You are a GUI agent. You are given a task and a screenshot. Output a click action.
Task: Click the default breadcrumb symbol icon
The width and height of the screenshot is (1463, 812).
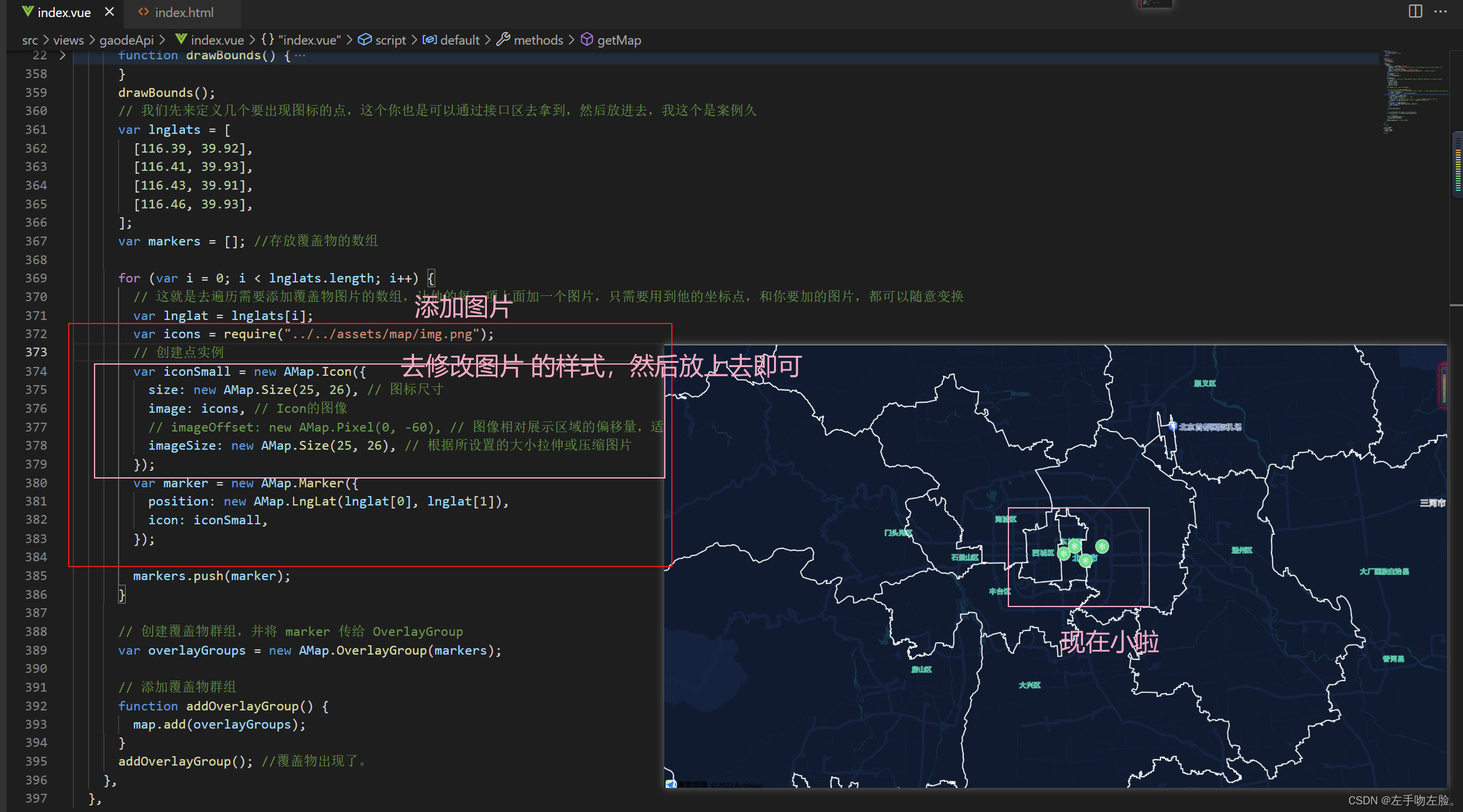[x=429, y=39]
